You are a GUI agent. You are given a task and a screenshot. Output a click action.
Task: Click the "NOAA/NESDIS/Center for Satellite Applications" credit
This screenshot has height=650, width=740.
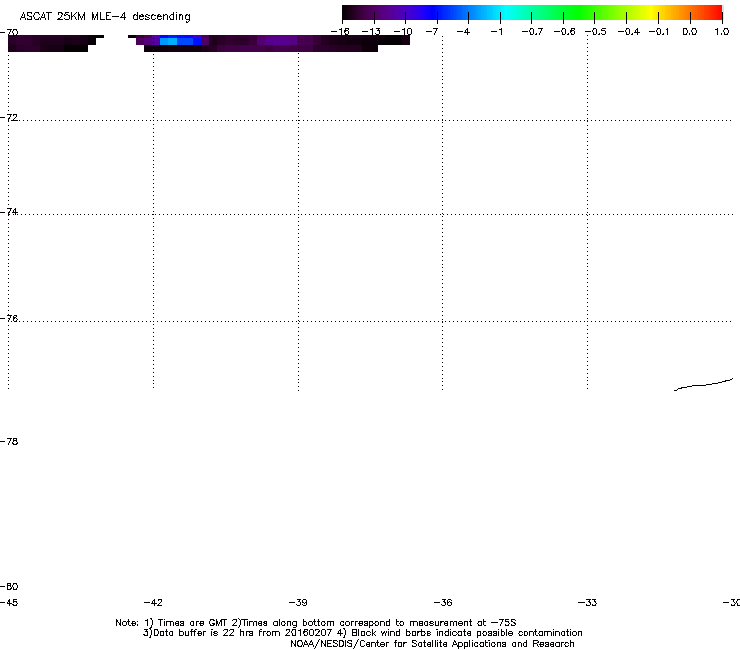pos(432,644)
